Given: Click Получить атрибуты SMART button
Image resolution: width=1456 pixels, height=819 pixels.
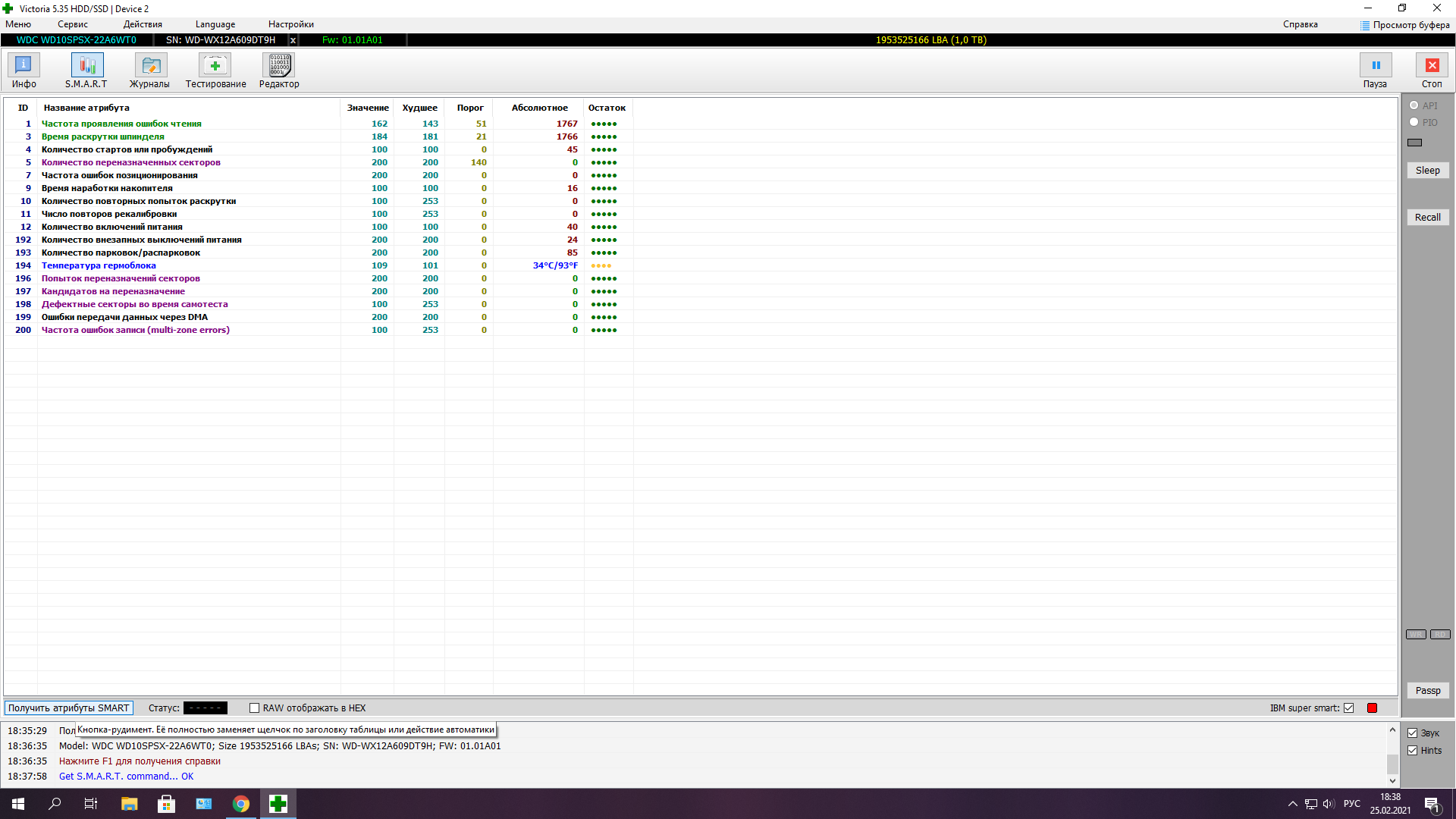Looking at the screenshot, I should pos(68,708).
